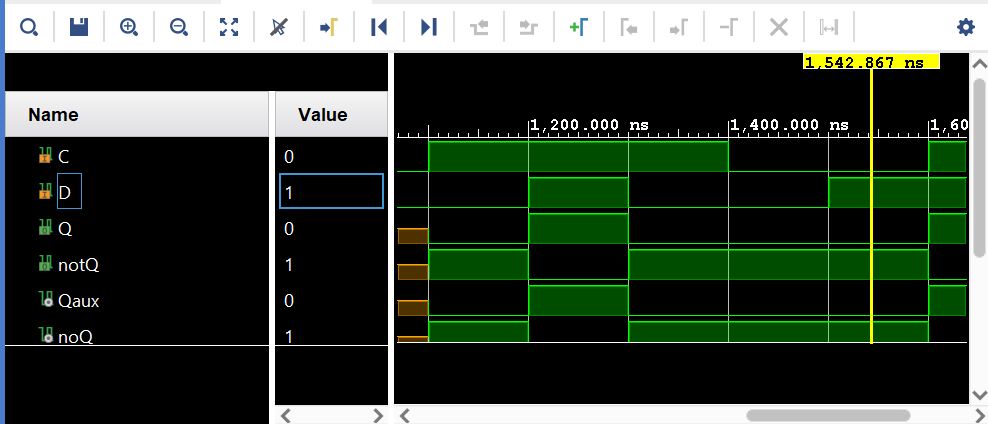Click the Qaux internal signal icon
988x424 pixels.
click(45, 300)
